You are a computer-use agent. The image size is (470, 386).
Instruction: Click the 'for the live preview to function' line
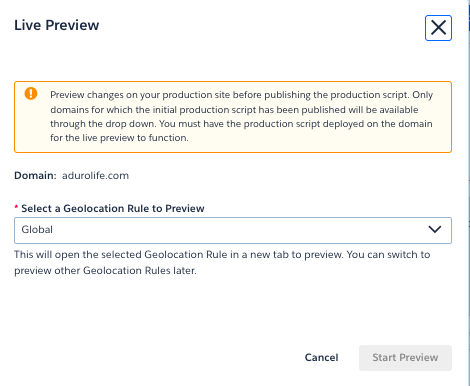pyautogui.click(x=119, y=138)
